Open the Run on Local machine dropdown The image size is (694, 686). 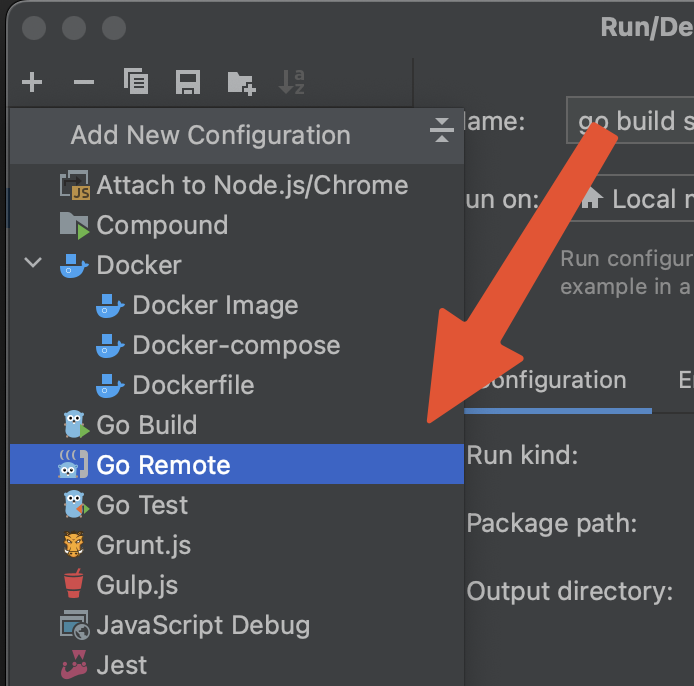coord(633,198)
